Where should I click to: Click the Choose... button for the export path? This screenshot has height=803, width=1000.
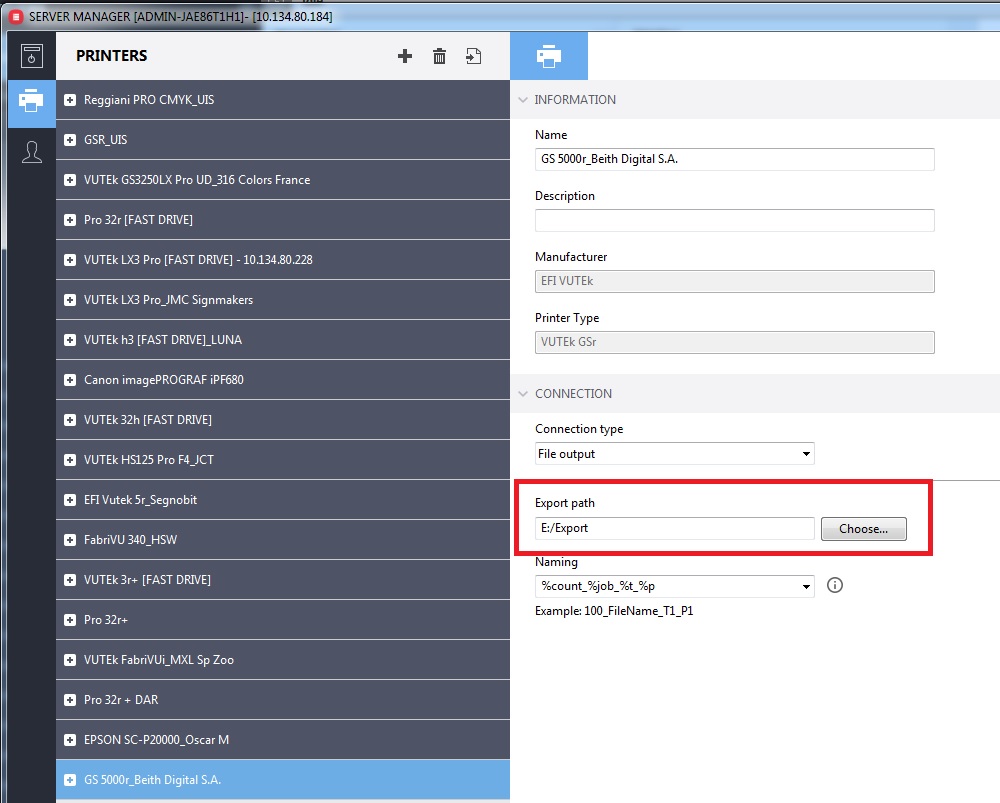863,528
